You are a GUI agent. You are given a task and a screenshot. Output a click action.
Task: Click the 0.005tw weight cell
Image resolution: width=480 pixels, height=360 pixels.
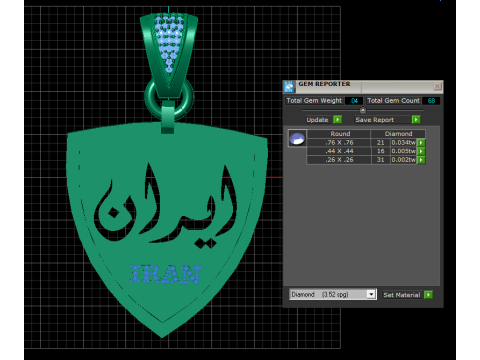(404, 151)
